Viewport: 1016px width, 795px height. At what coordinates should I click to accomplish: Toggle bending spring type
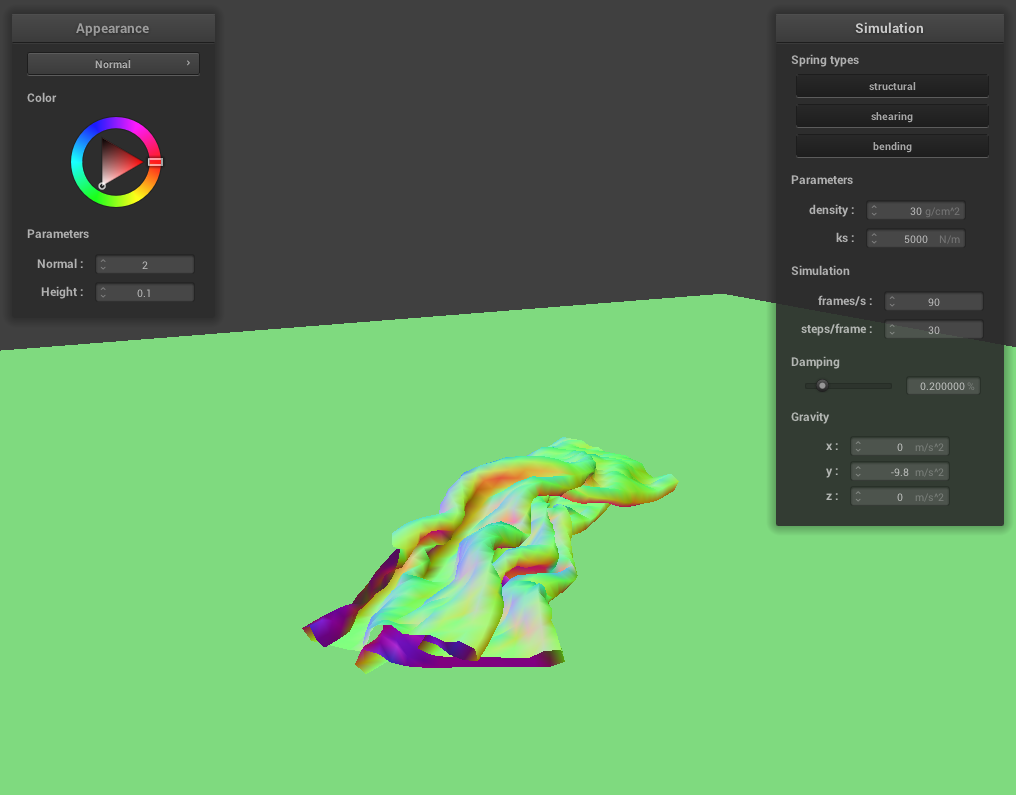tap(892, 146)
